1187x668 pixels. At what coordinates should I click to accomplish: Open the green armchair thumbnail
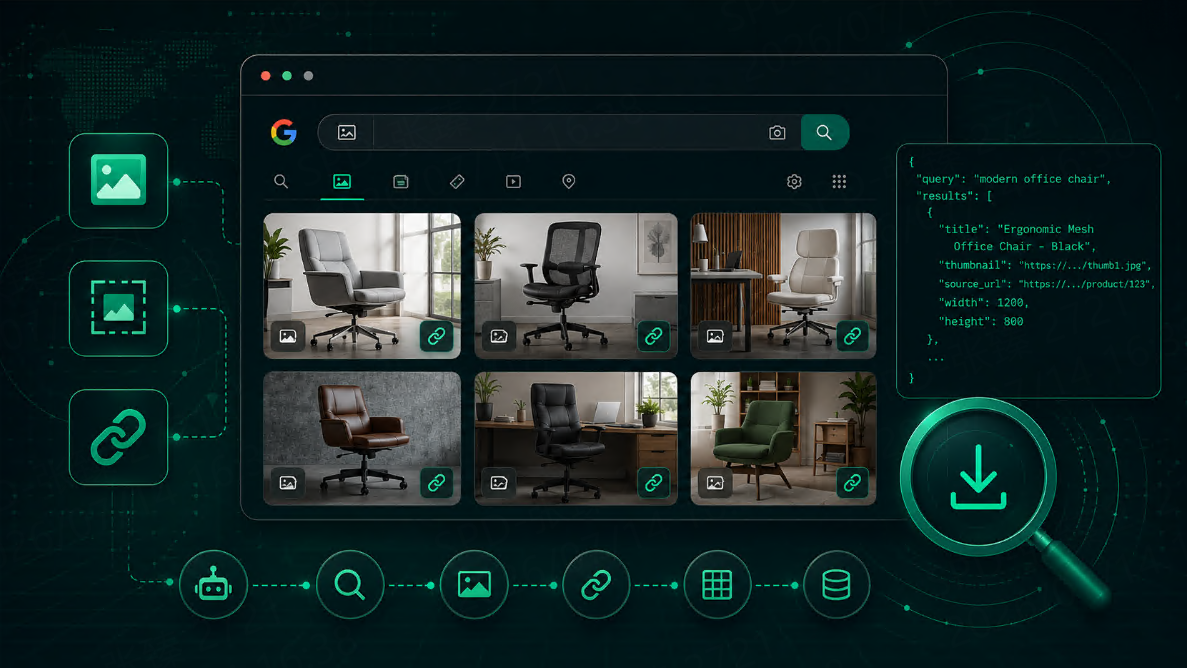[783, 439]
